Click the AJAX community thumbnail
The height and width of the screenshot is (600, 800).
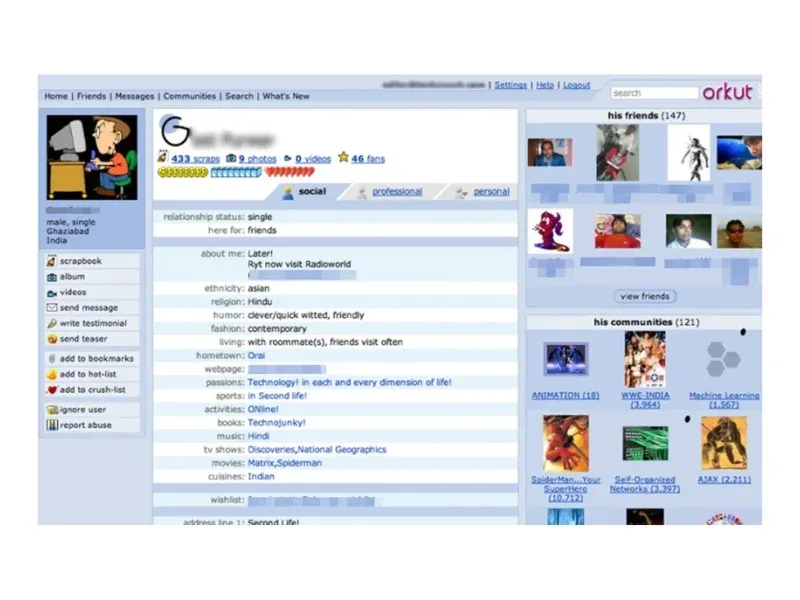click(724, 443)
